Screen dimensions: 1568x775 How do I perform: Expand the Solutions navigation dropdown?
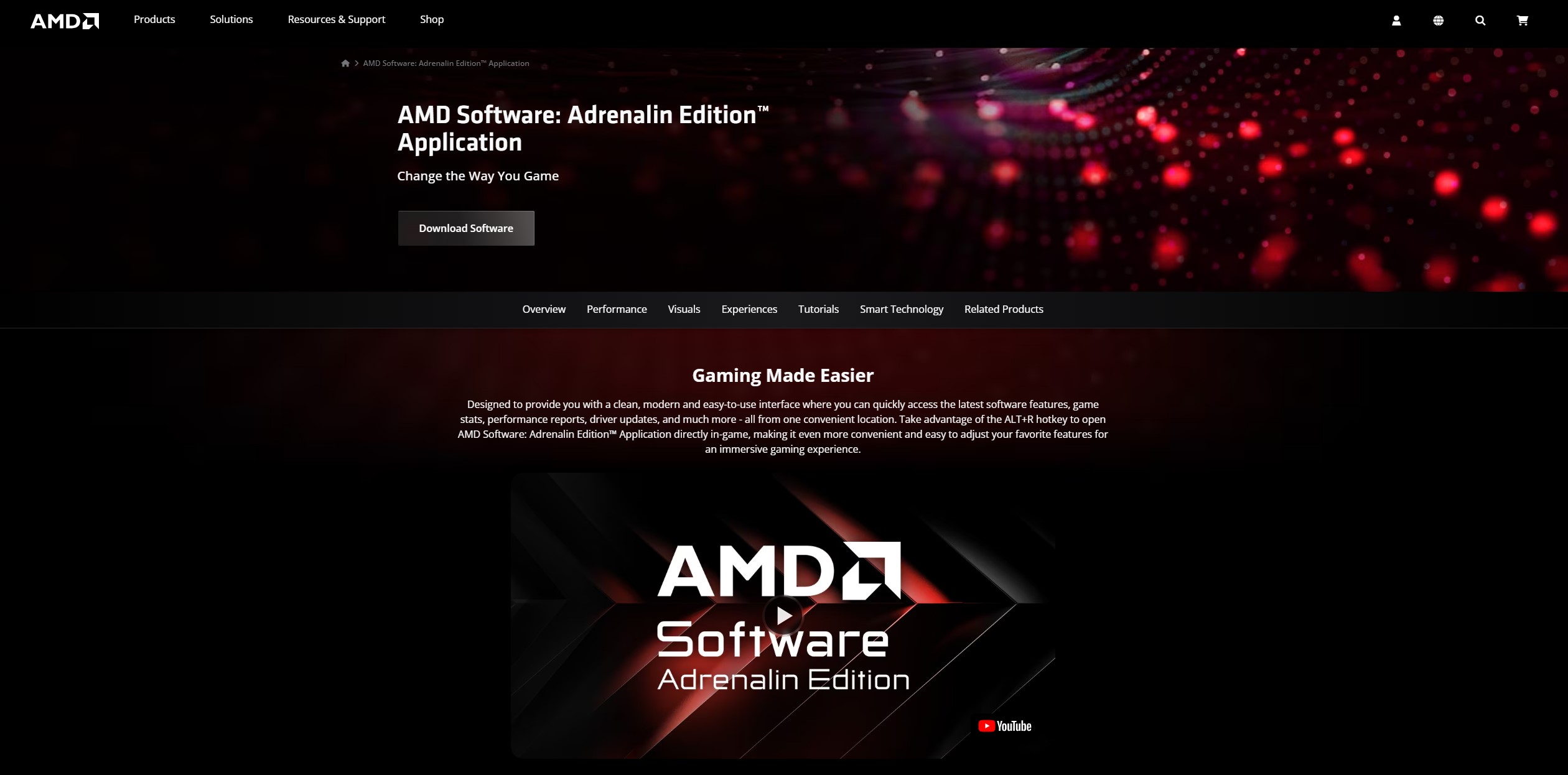pos(231,19)
